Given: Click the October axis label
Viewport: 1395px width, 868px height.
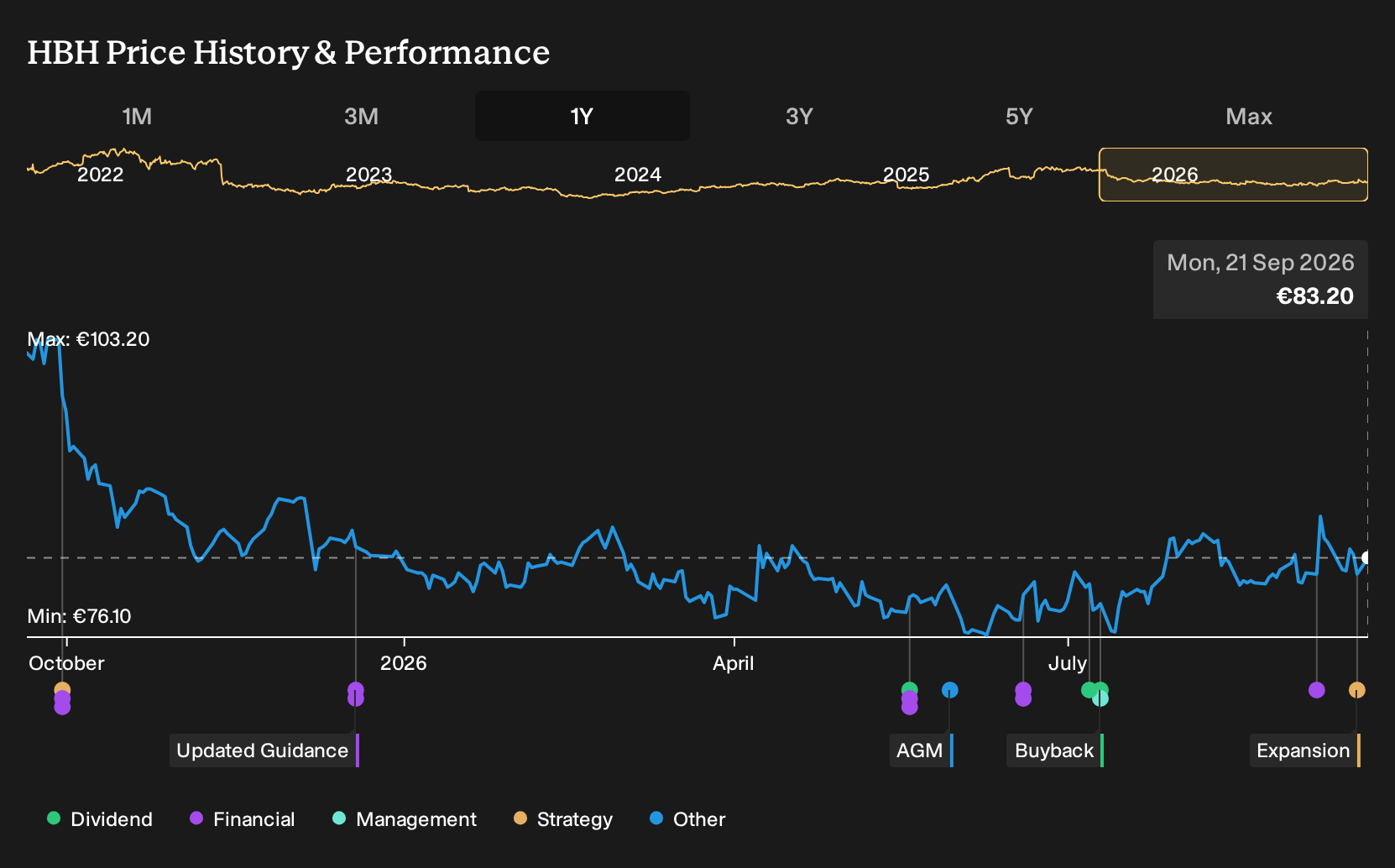Looking at the screenshot, I should pos(66,663).
